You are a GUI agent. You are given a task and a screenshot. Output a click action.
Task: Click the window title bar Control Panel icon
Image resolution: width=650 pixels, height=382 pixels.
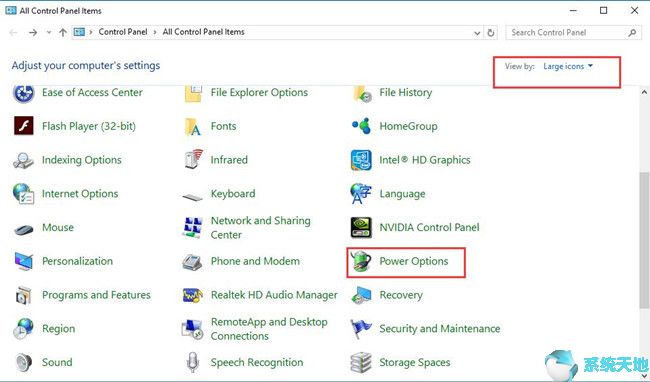[11, 10]
